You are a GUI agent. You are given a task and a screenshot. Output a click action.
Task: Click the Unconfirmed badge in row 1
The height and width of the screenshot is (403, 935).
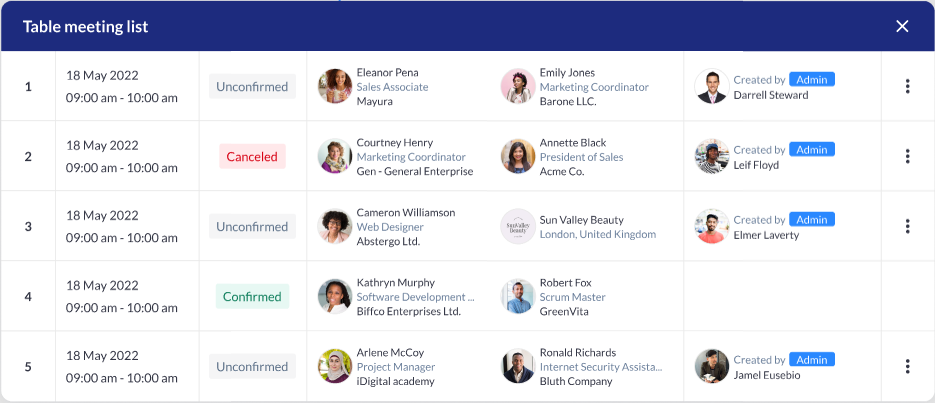click(x=252, y=86)
